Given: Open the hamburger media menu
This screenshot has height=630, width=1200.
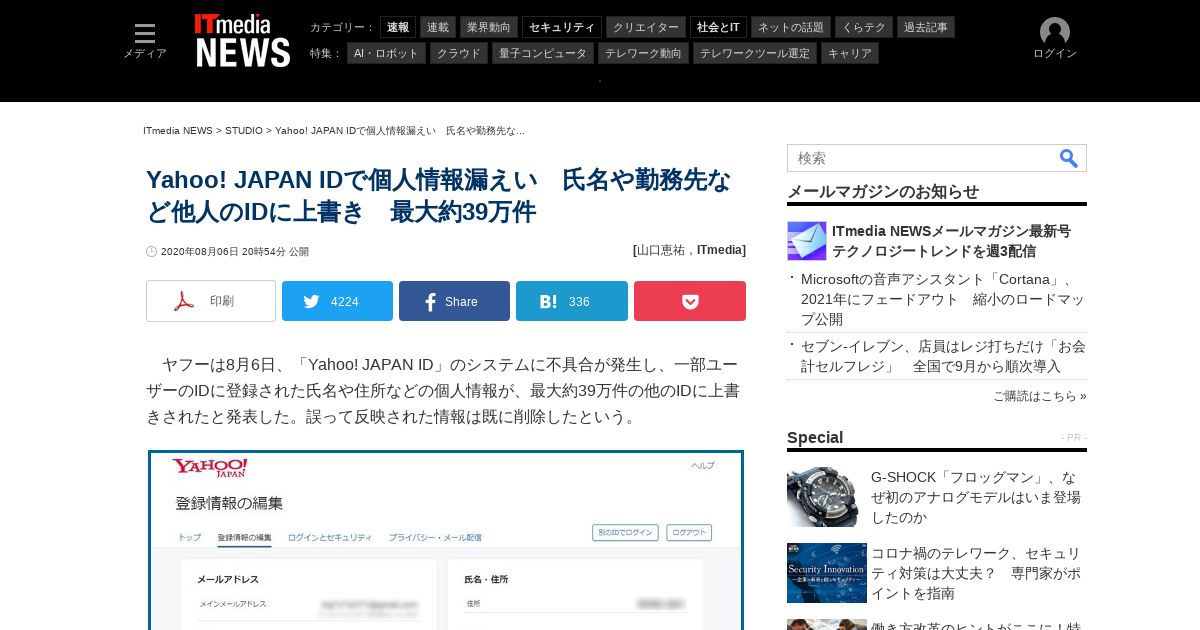Looking at the screenshot, I should (145, 34).
